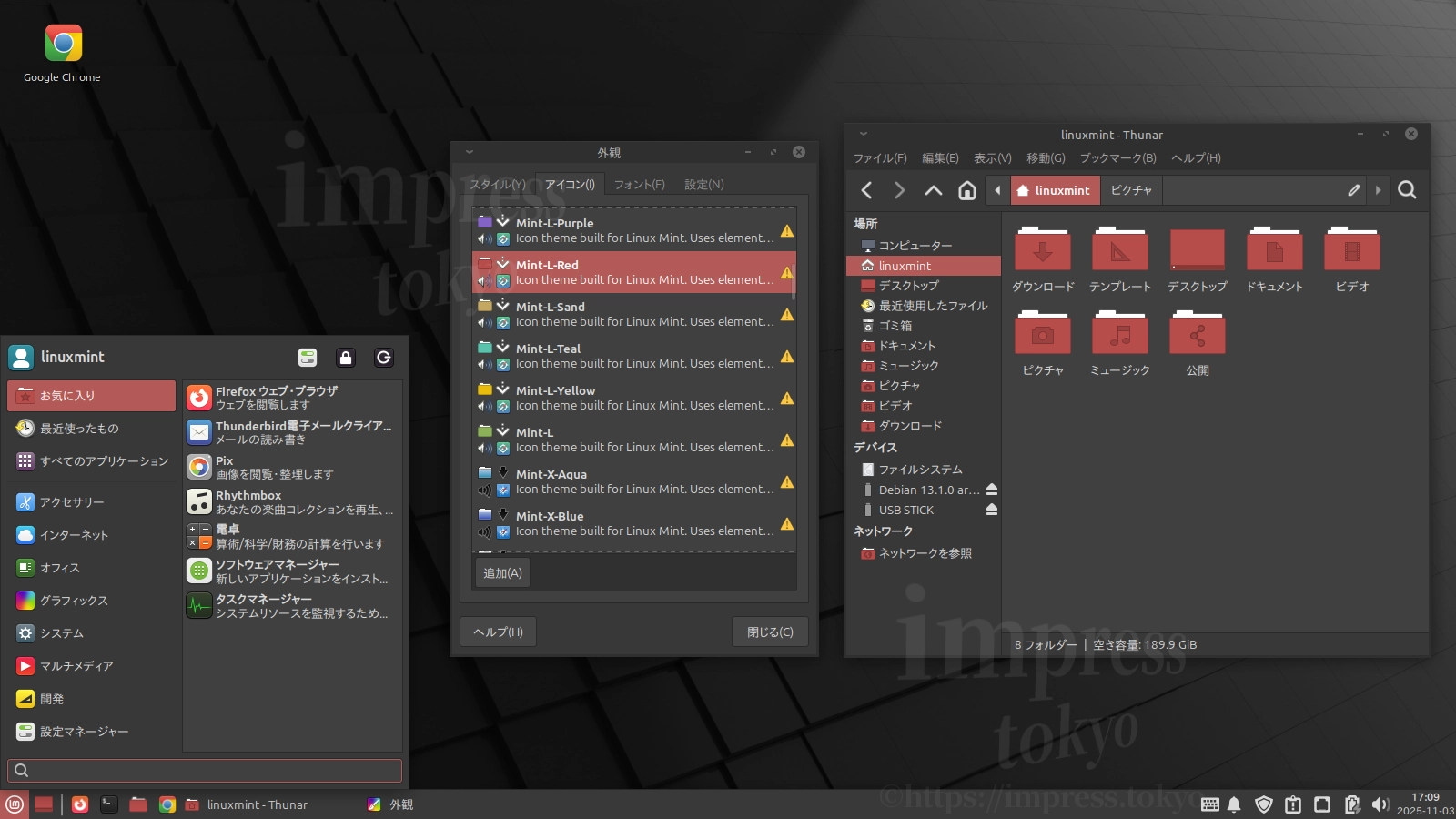
Task: Switch to the スタイル(Y) tab
Action: coord(498,185)
